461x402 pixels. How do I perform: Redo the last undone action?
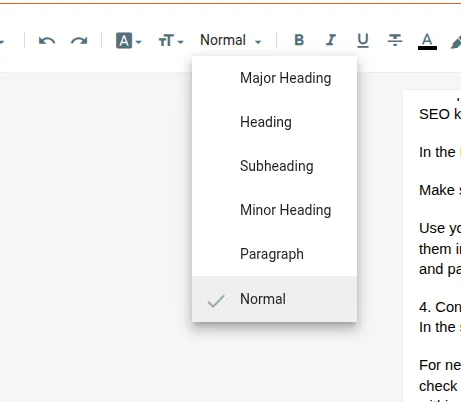point(79,41)
